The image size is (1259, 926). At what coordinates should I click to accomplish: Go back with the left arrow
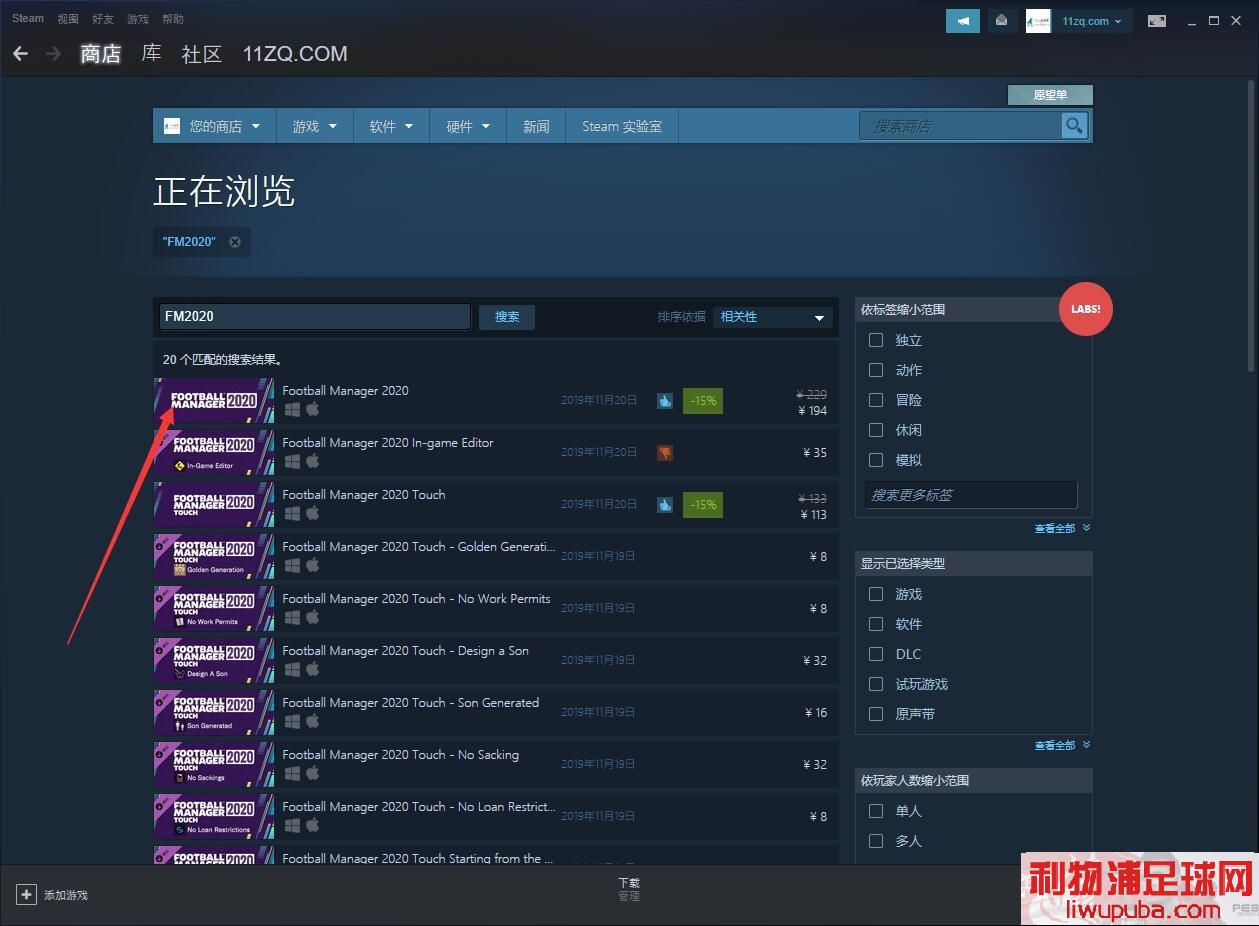21,54
